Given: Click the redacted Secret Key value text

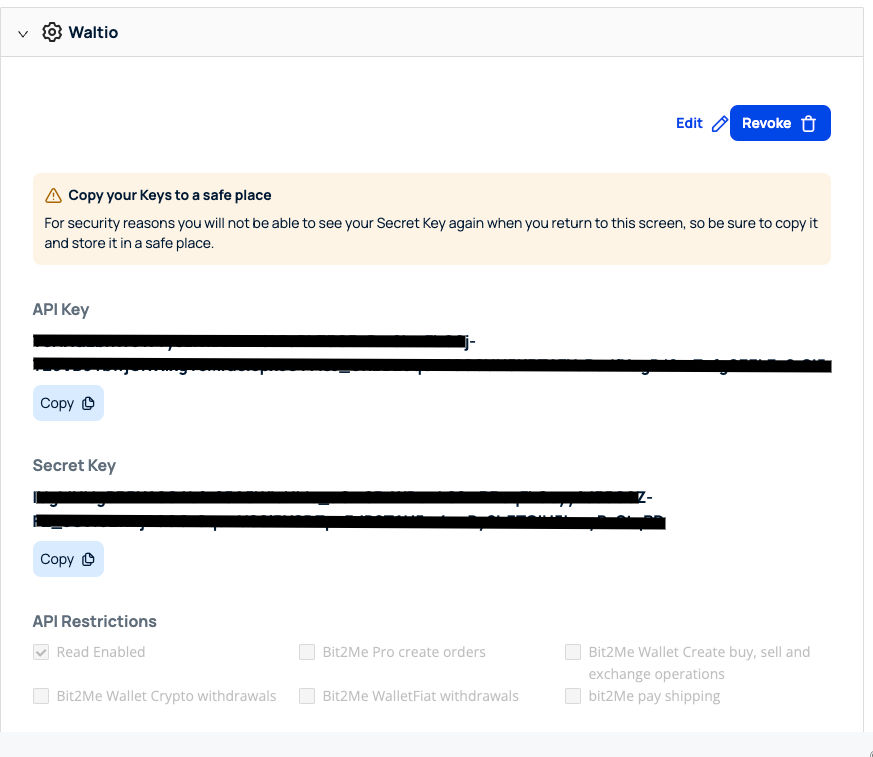Looking at the screenshot, I should tap(345, 509).
